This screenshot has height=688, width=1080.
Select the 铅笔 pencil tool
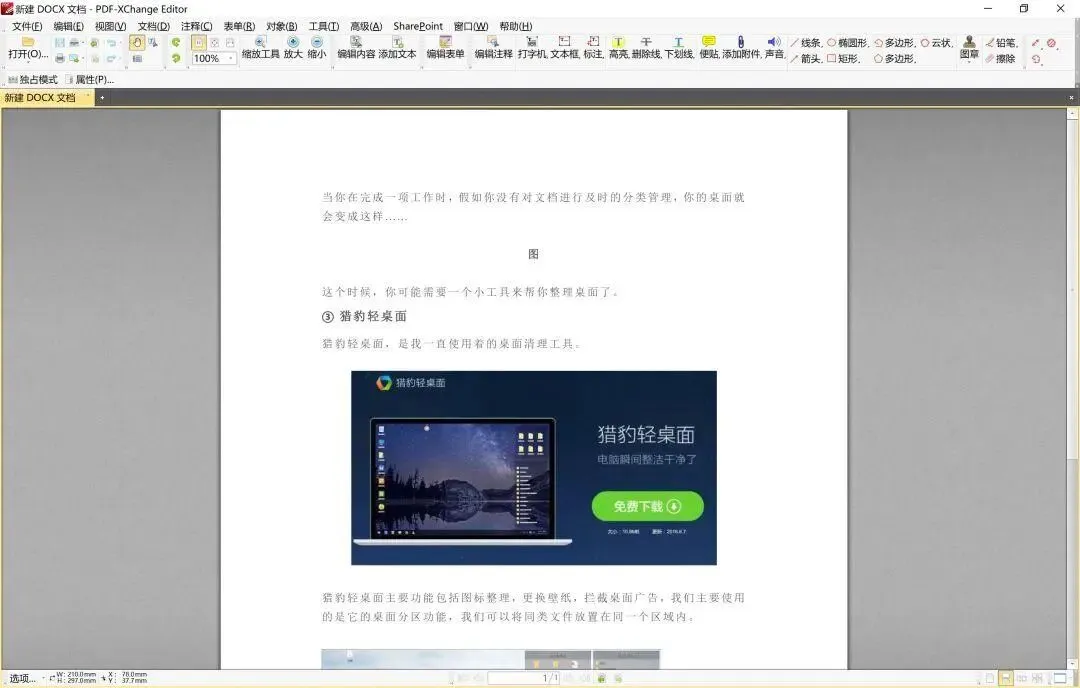coord(1001,43)
